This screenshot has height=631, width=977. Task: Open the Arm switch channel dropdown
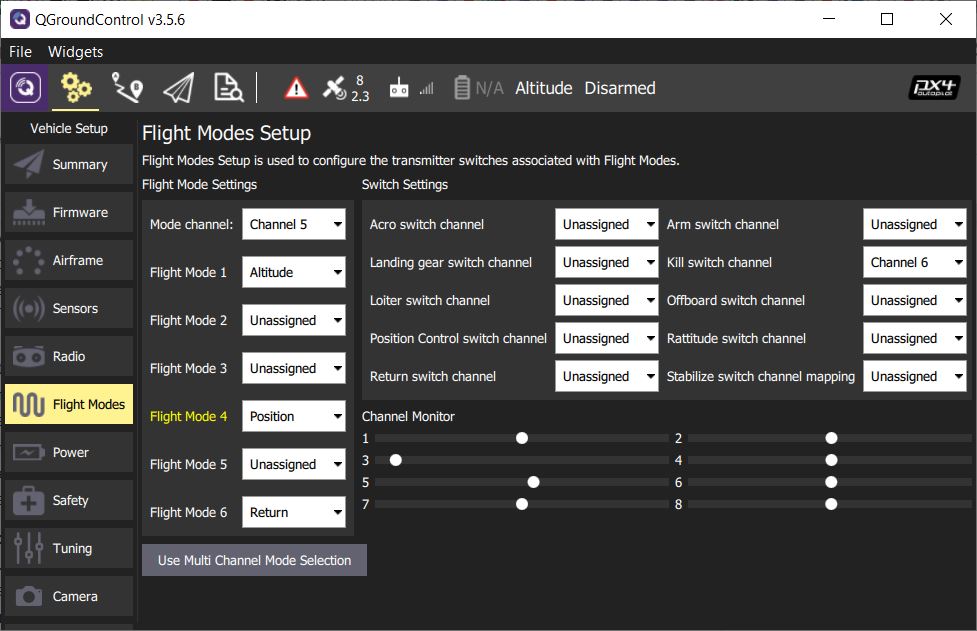pos(914,224)
